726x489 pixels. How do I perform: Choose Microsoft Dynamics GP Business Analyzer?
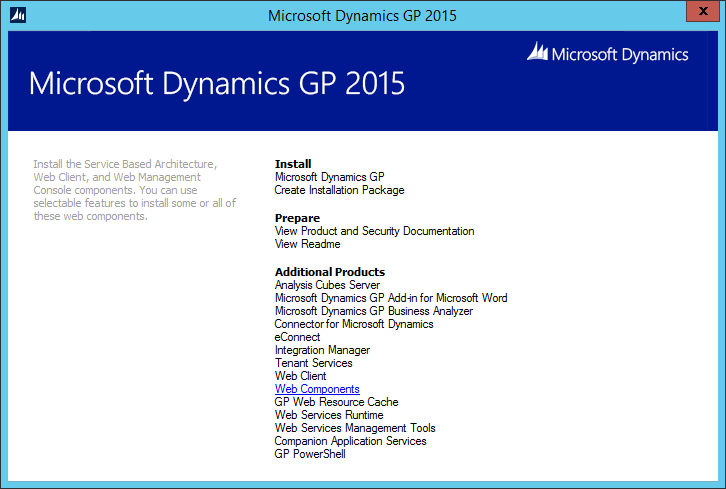(x=373, y=311)
